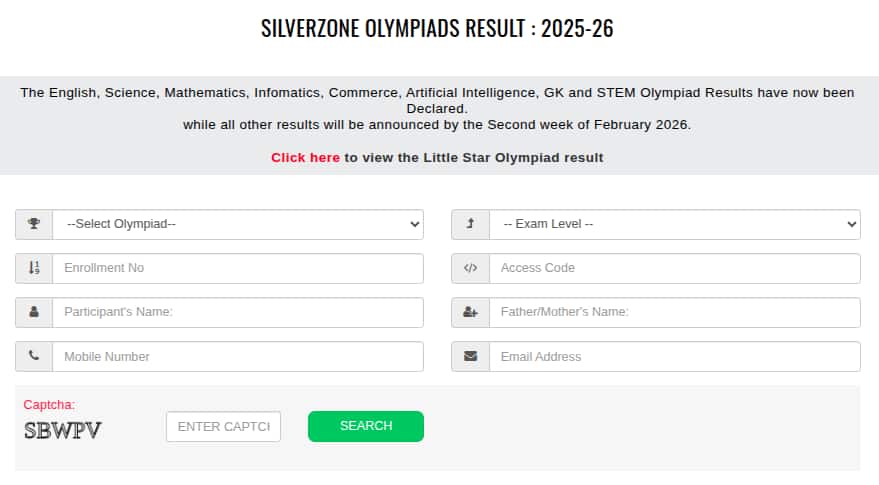Click the SBWPV captcha image

point(62,431)
